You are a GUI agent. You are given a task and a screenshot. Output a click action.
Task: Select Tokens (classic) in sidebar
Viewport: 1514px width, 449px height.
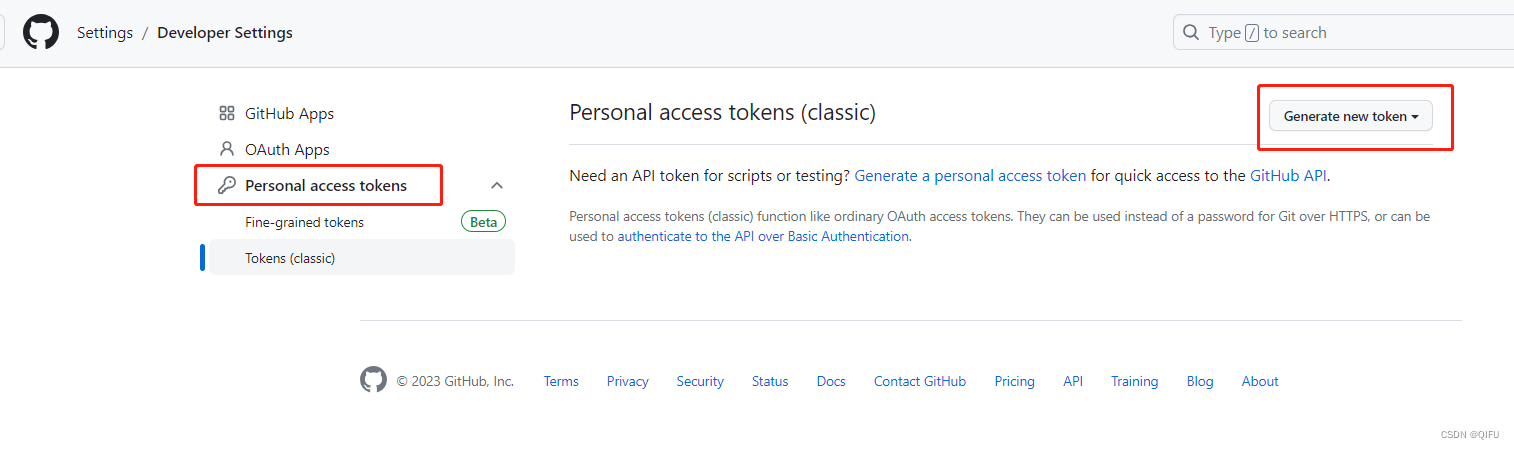(x=290, y=258)
